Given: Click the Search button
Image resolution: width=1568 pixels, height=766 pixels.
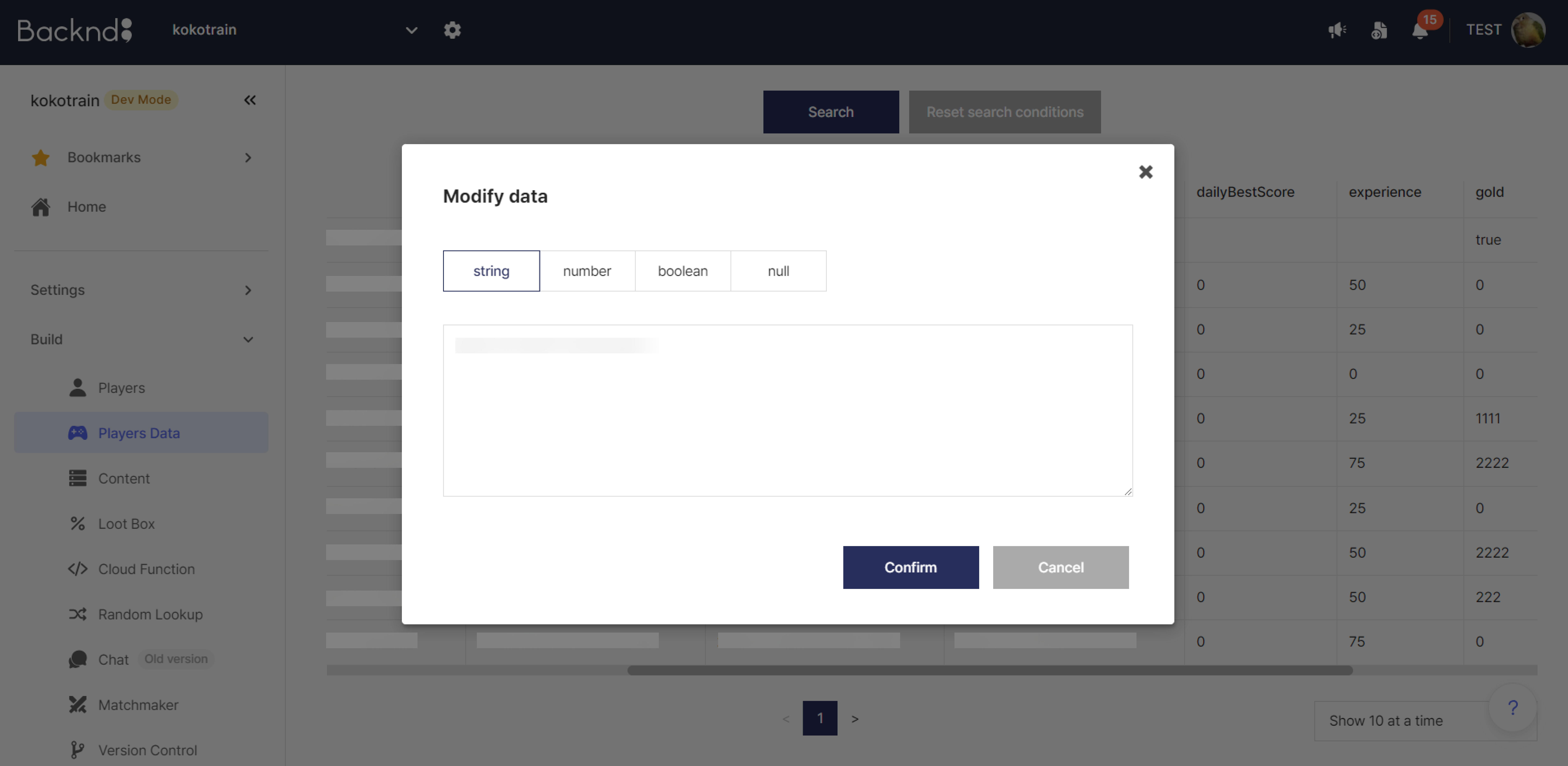Looking at the screenshot, I should (x=831, y=112).
